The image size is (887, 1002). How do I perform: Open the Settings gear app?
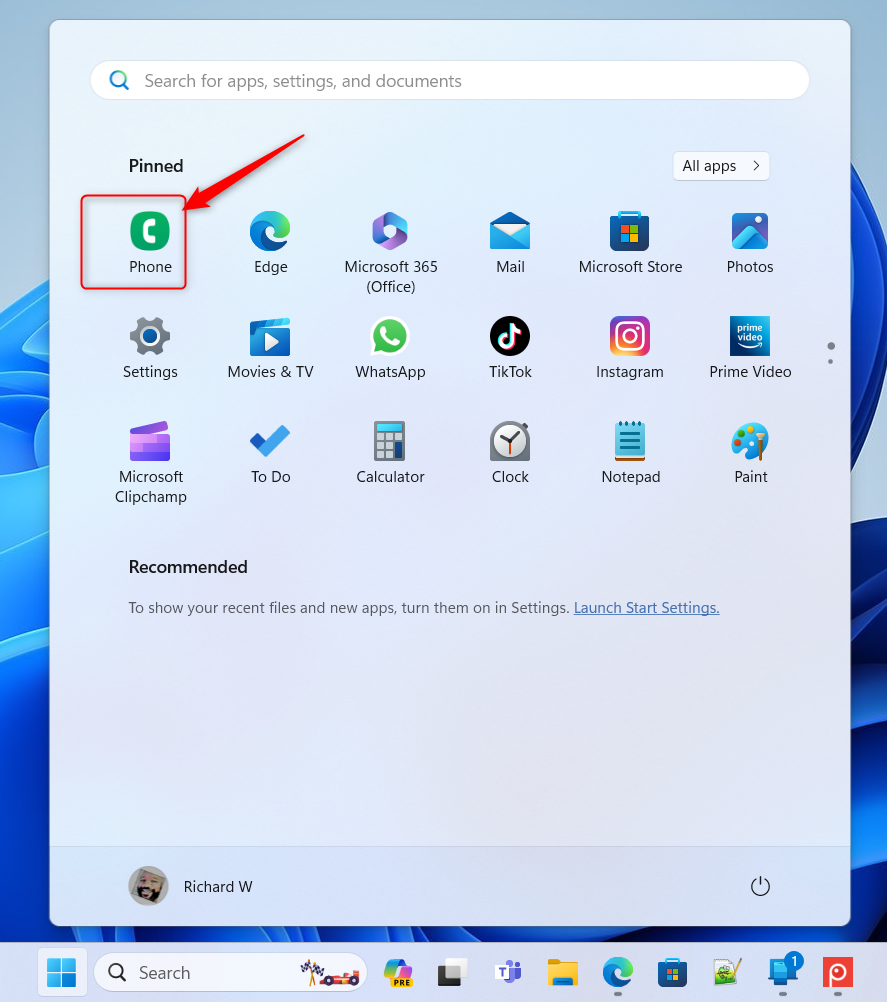[x=150, y=348]
